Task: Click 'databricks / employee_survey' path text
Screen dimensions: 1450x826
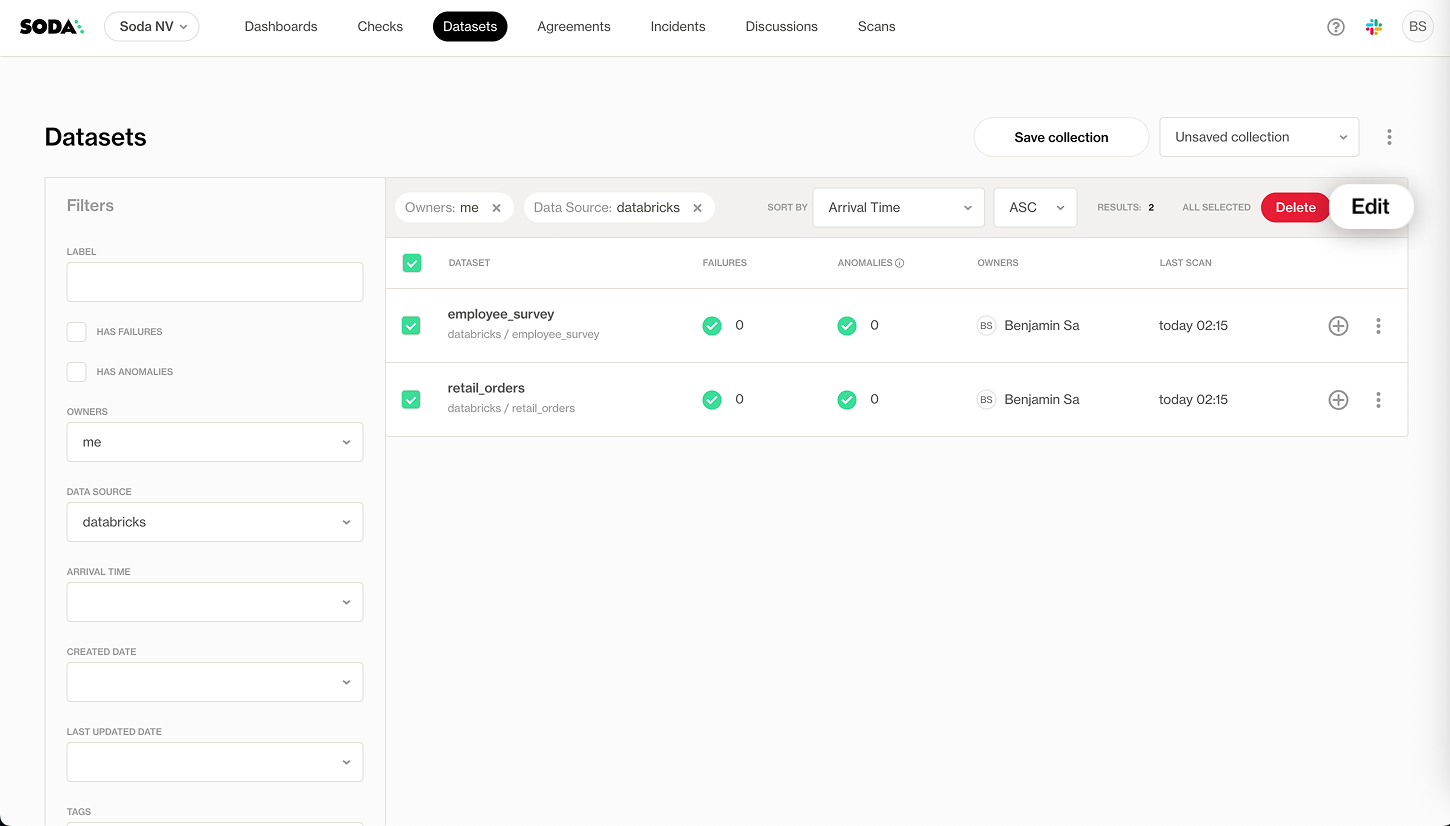Action: tap(524, 335)
